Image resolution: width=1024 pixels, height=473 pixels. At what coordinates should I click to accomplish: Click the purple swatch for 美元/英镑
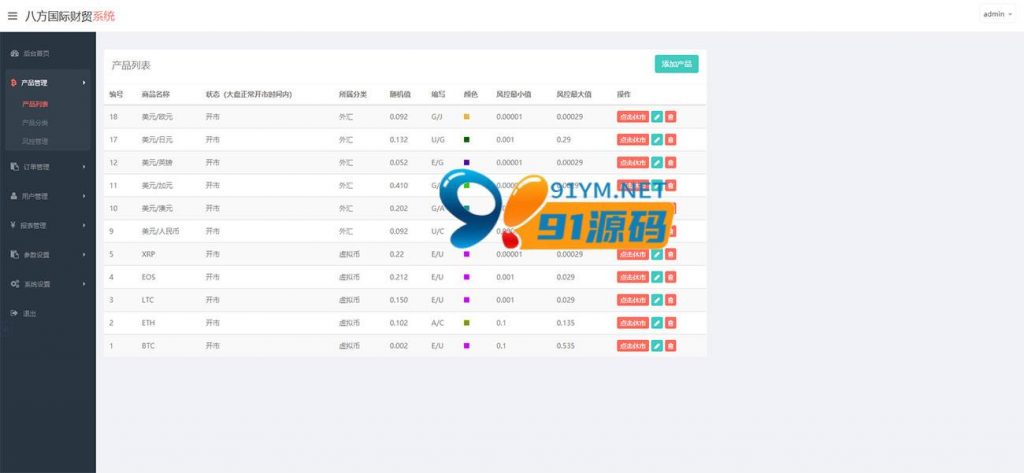[x=466, y=163]
